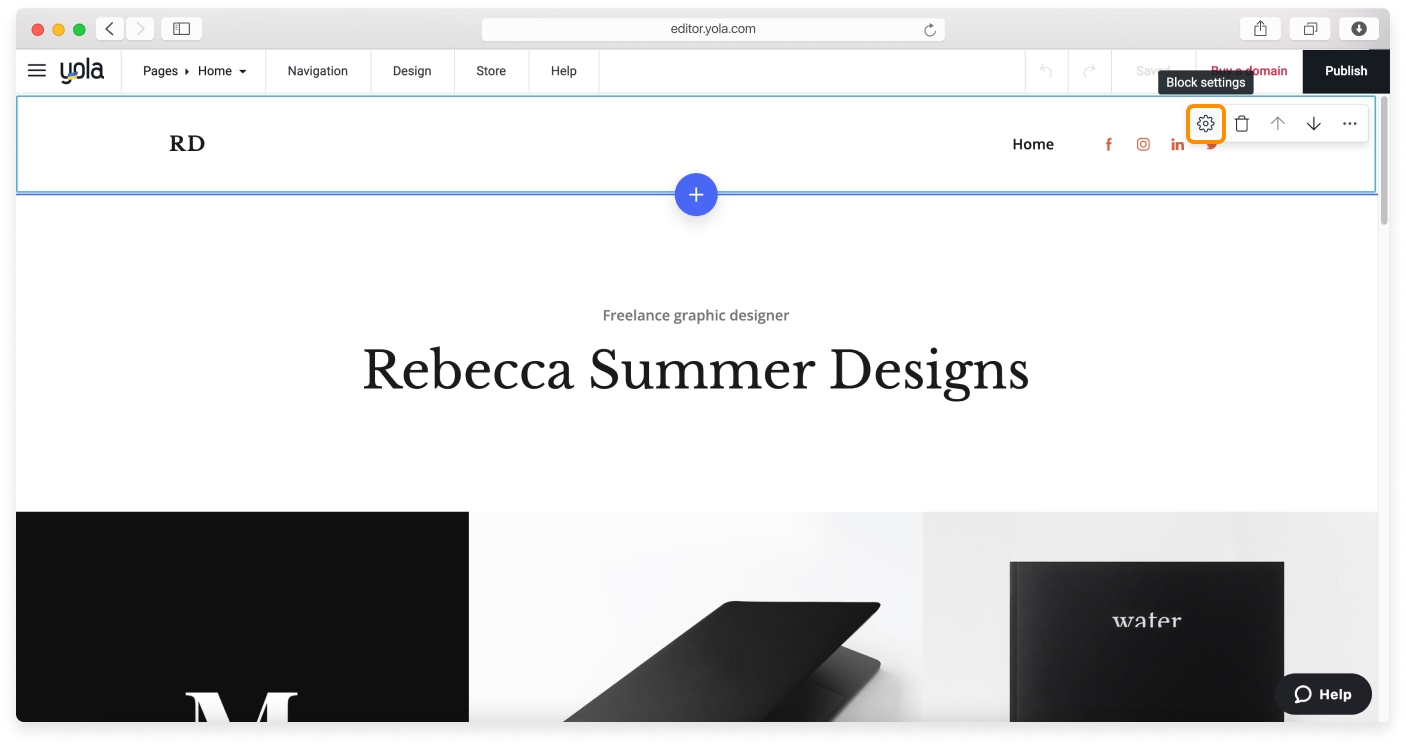Open the Navigation menu

(317, 71)
